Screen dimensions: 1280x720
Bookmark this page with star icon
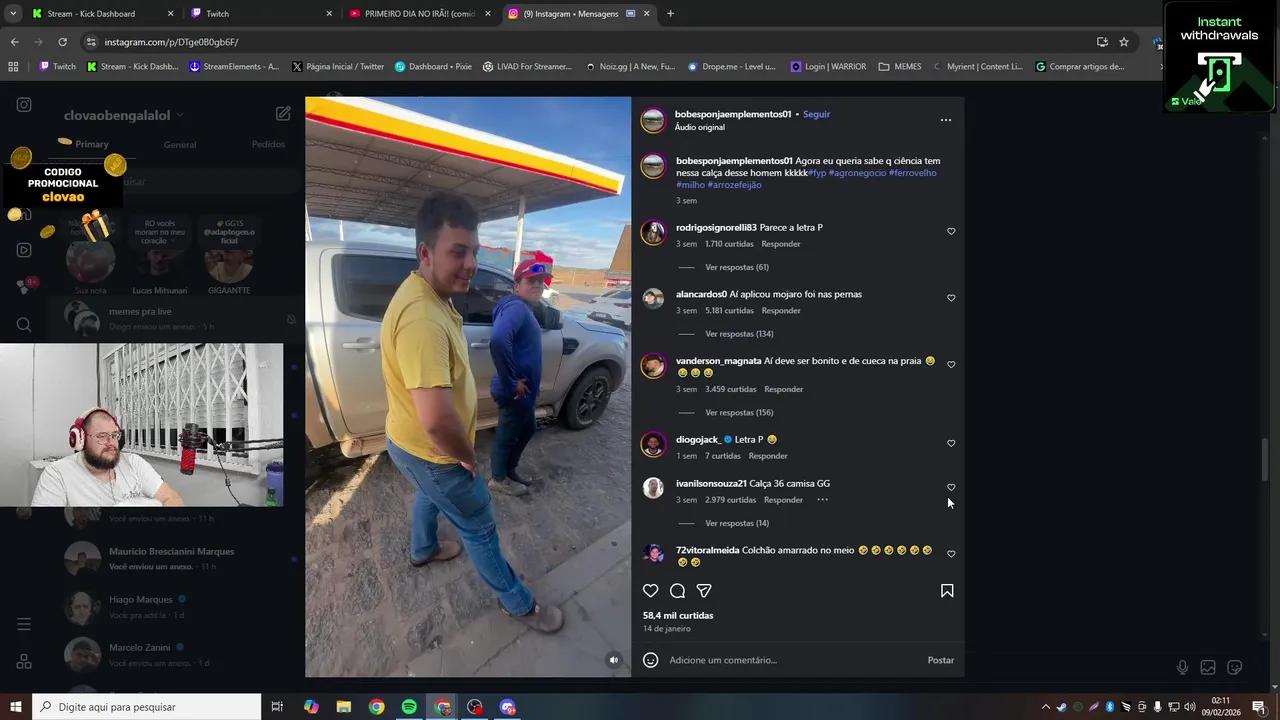(x=1124, y=42)
